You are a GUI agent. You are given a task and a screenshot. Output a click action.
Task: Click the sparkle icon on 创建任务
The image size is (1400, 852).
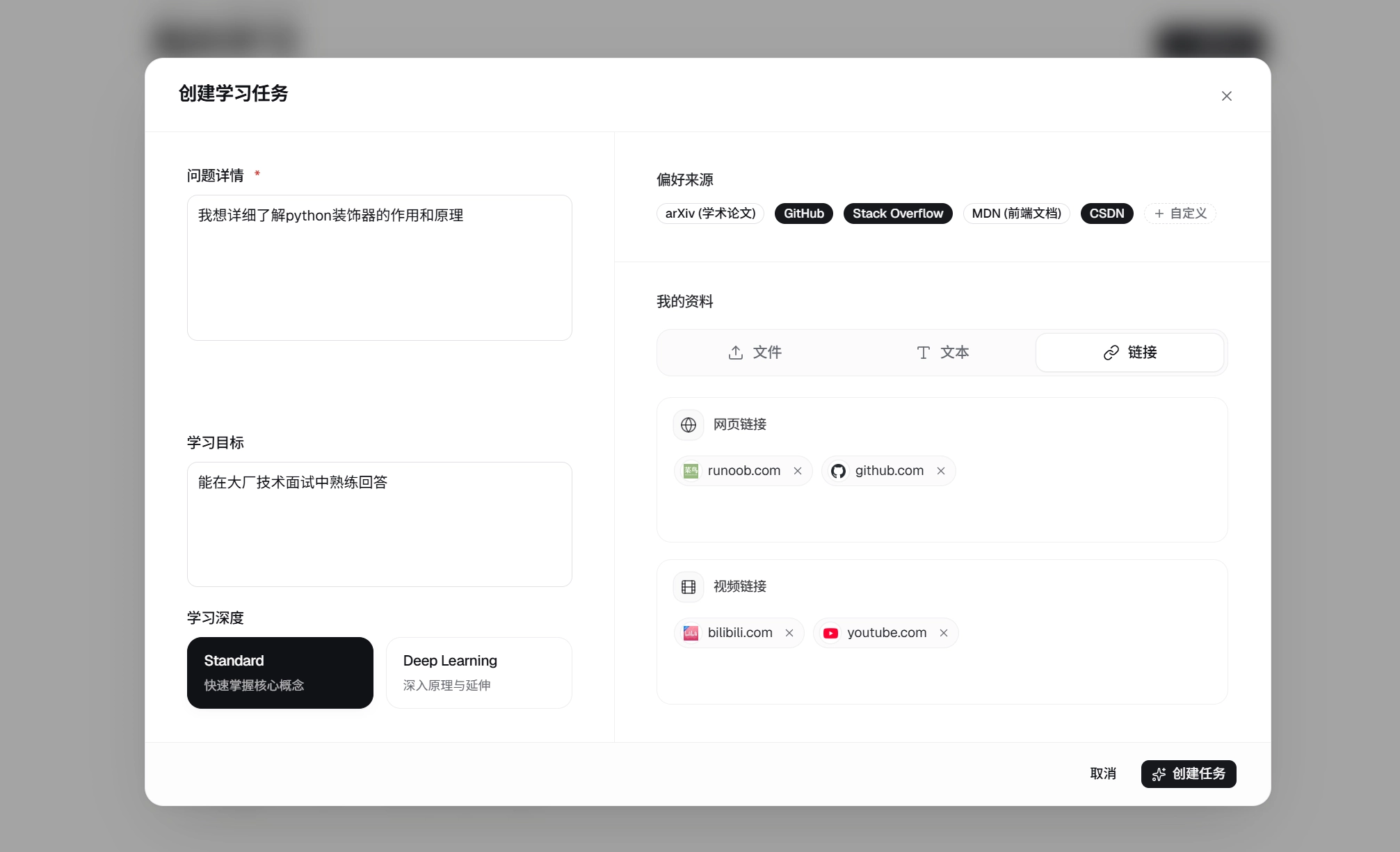coord(1159,774)
